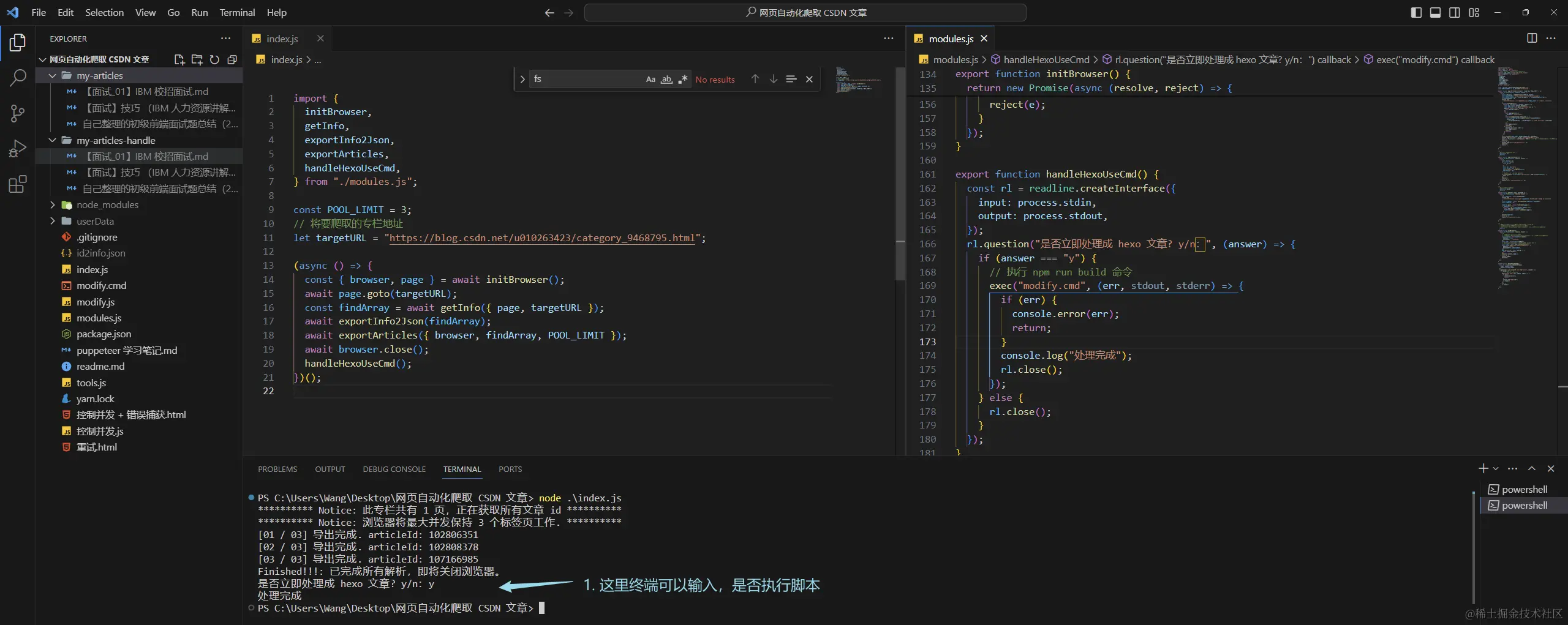Close the terminal panel
Image resolution: width=1568 pixels, height=625 pixels.
pyautogui.click(x=1551, y=468)
